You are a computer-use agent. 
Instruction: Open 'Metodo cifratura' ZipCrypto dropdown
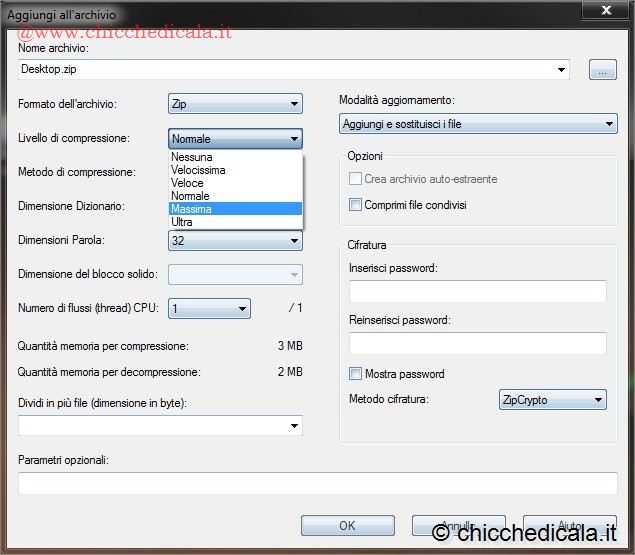coord(552,400)
